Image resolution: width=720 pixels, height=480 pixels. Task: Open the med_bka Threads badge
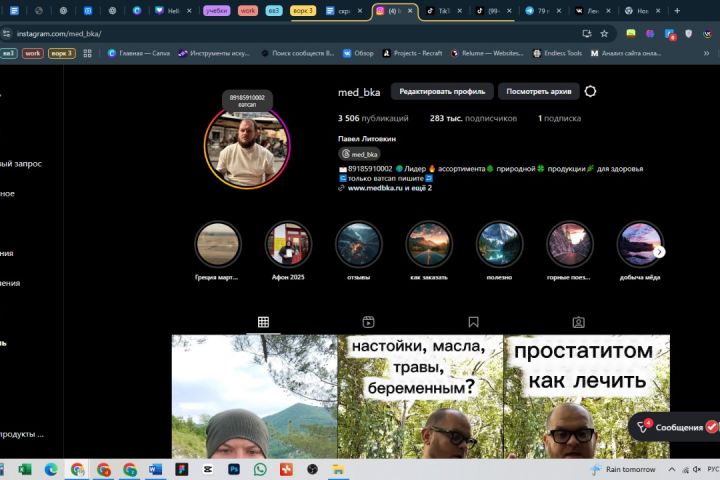click(x=360, y=154)
